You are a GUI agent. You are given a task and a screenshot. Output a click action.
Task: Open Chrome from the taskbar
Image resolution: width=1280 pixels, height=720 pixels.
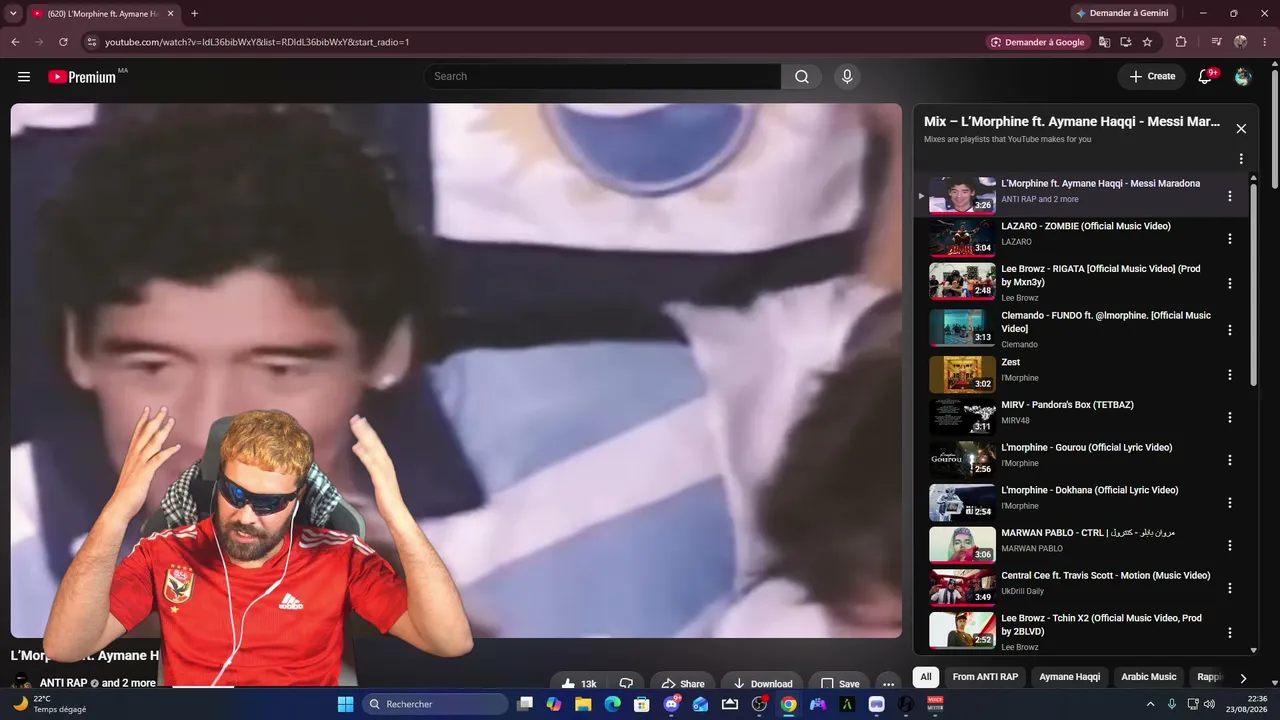788,704
